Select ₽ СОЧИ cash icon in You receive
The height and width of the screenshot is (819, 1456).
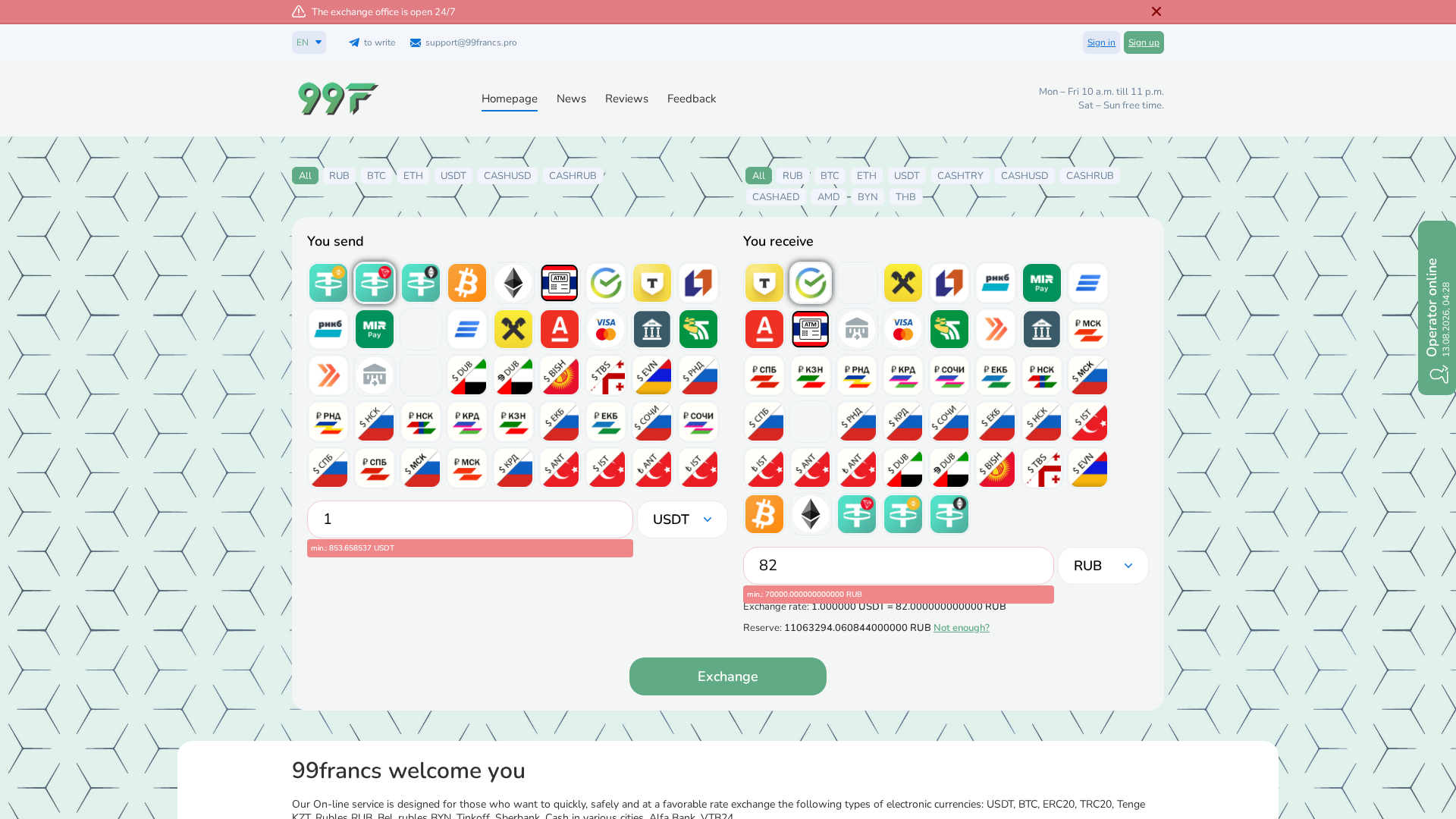949,375
